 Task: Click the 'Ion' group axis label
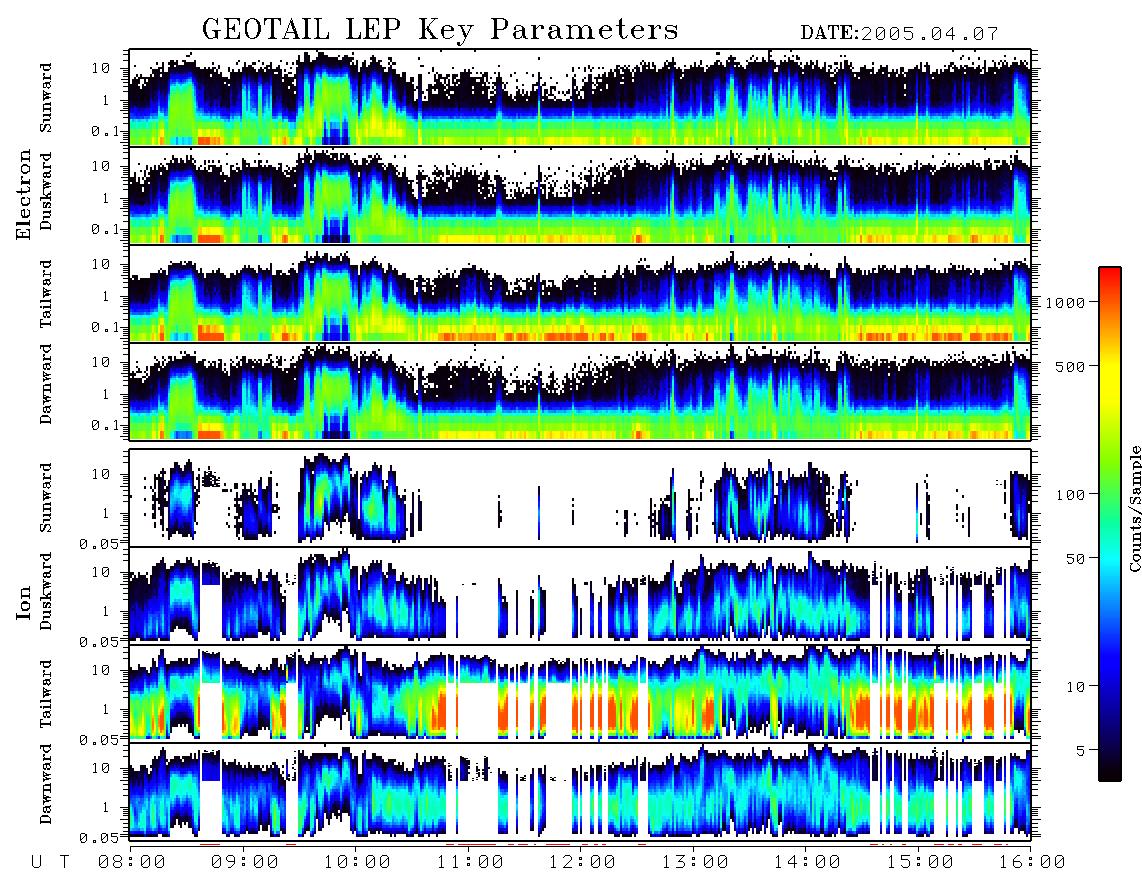[x=24, y=602]
